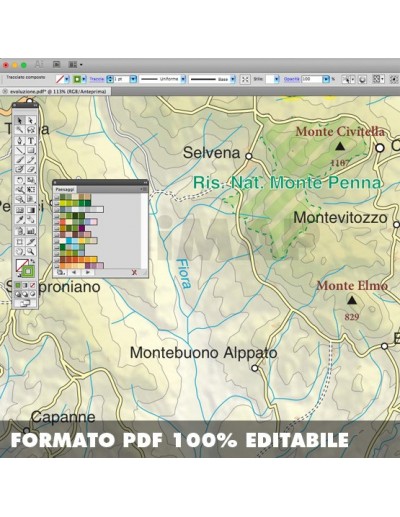Open Adobe Bridge from the top bar

(56, 64)
